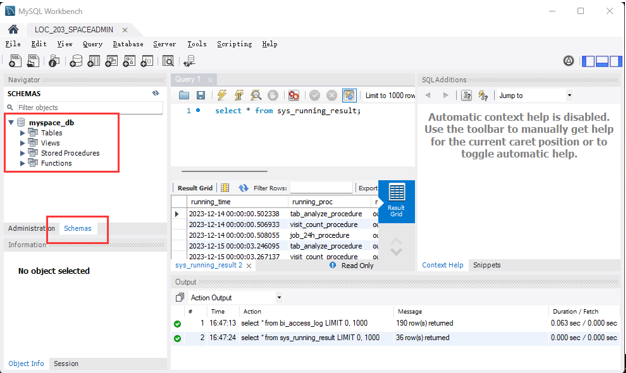The height and width of the screenshot is (373, 626).
Task: Get context help for caret position
Action: click(x=466, y=95)
